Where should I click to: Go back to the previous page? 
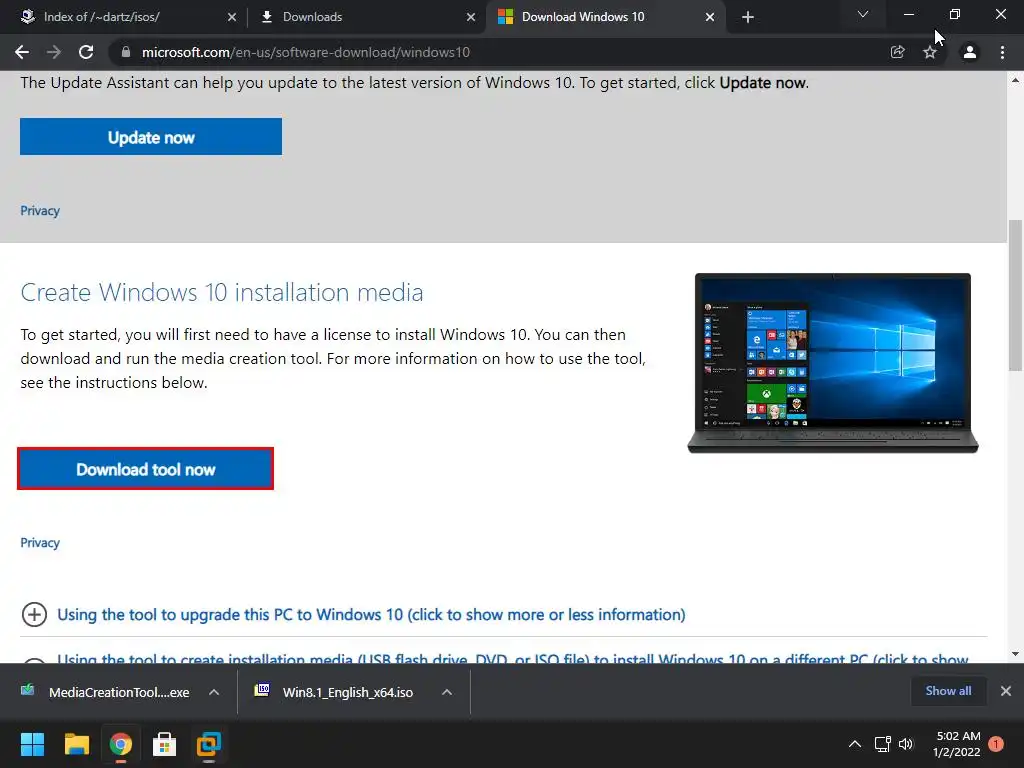click(22, 52)
